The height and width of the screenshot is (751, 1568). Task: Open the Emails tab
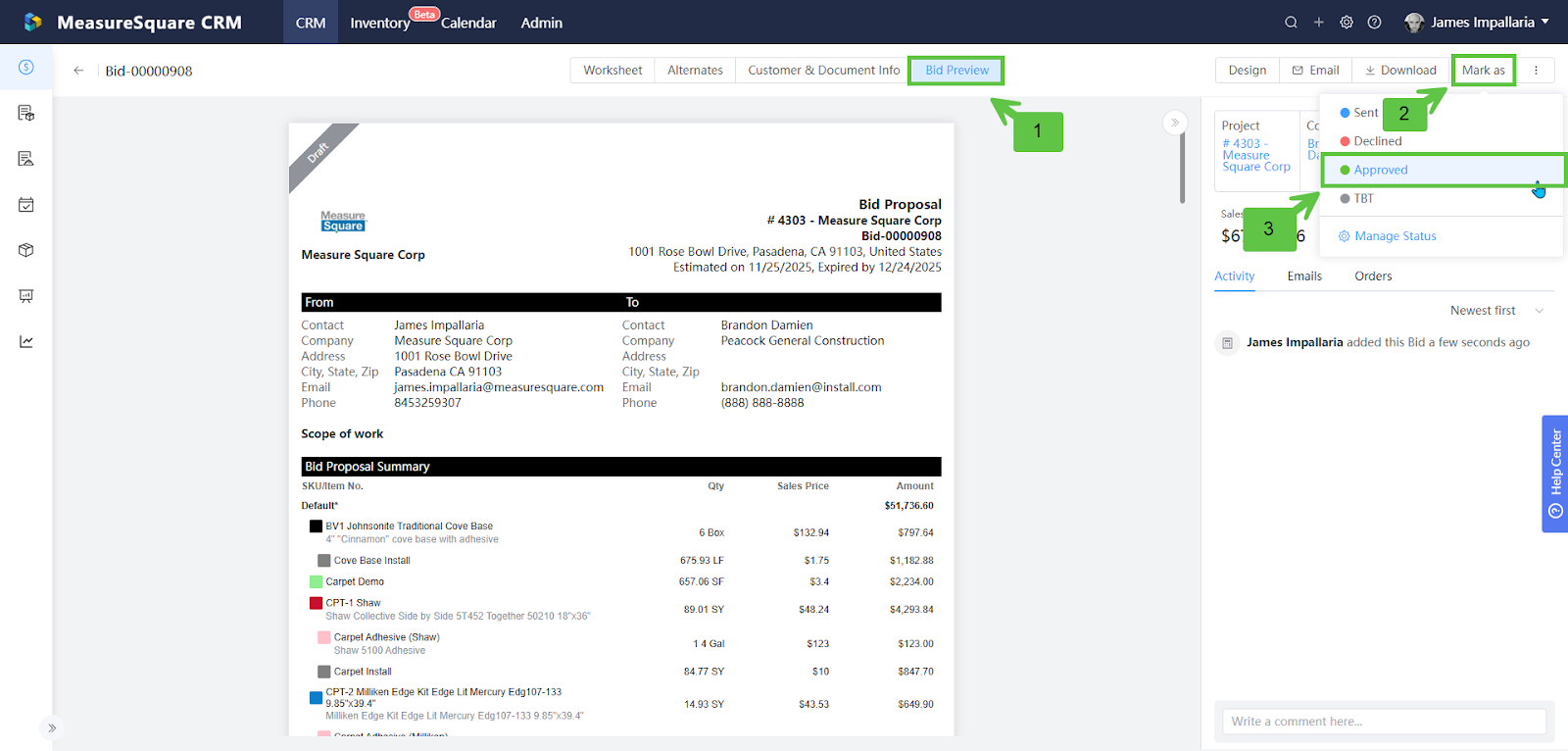click(1304, 276)
